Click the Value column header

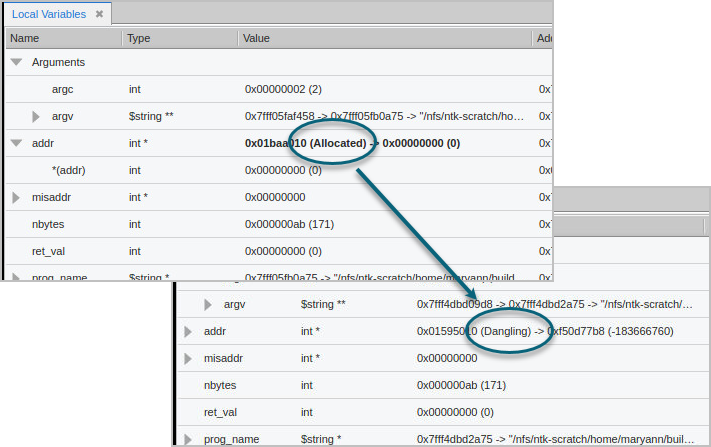tap(256, 38)
